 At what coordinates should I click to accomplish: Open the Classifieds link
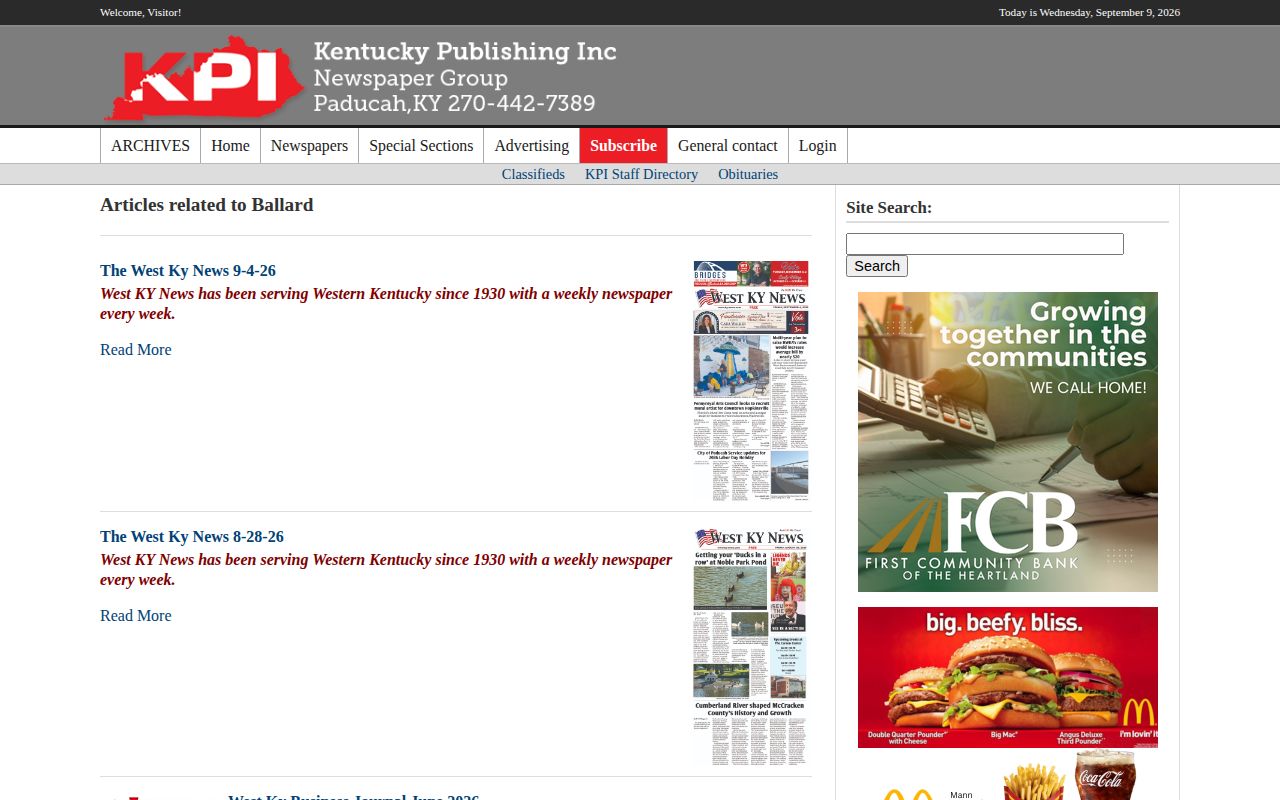(533, 174)
